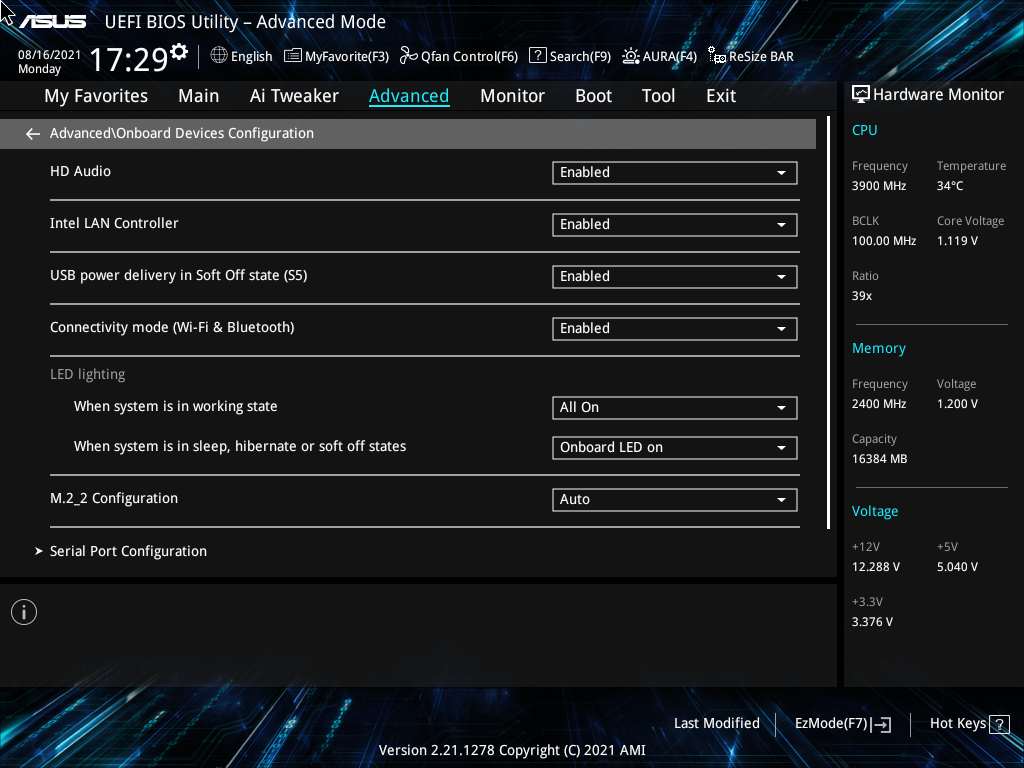
Task: Open the M.2_2 Configuration dropdown
Action: [675, 500]
